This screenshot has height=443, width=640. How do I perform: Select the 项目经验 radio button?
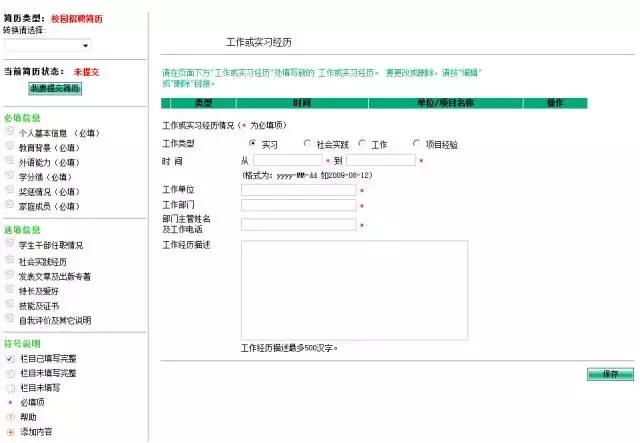[416, 143]
